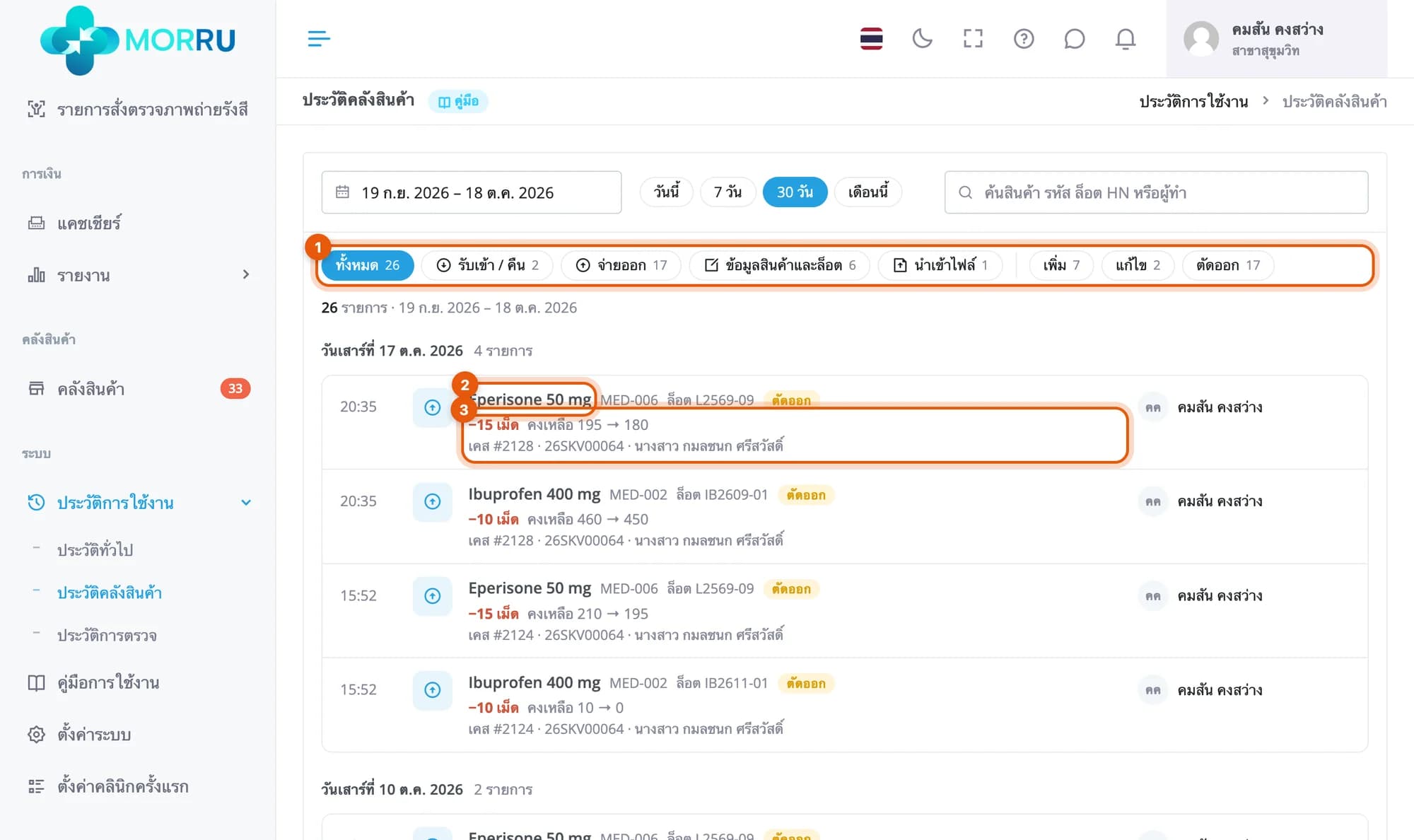The image size is (1414, 840).
Task: Open notifications with the bell icon
Action: click(1126, 38)
